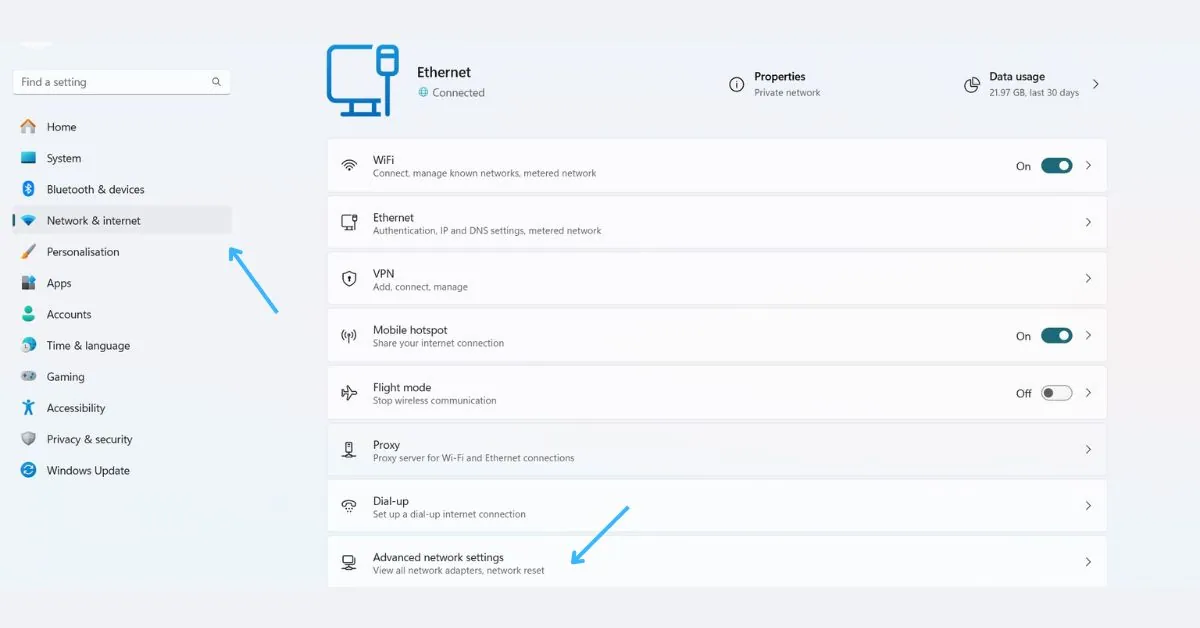Screen dimensions: 1200x628
Task: Click the Accessibility figure icon
Action: pos(28,408)
